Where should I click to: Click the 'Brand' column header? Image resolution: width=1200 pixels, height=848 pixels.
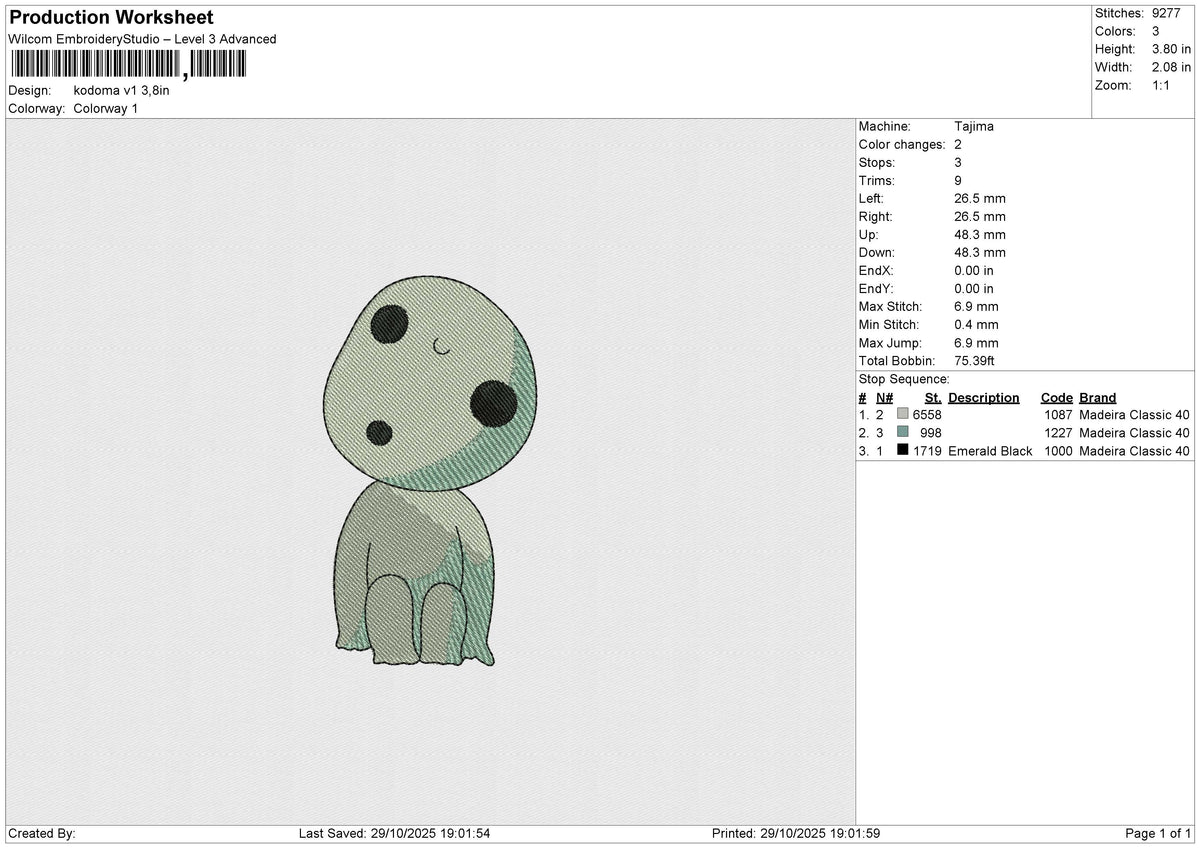click(x=1098, y=397)
